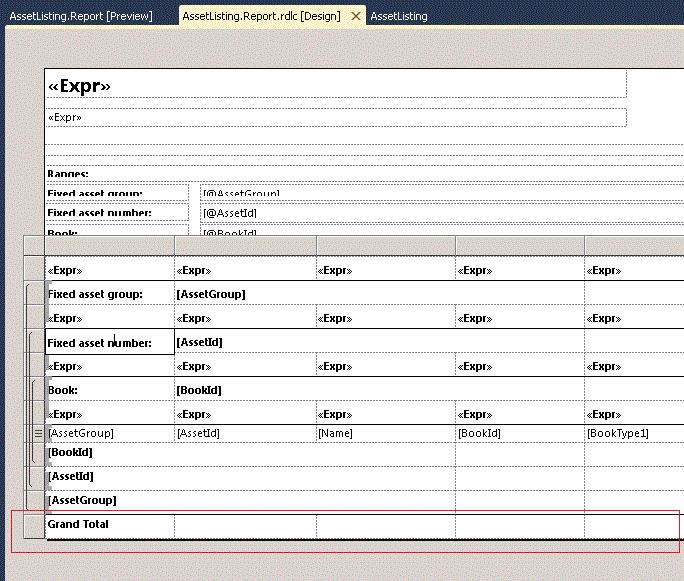Select the [Name] detail cell

tap(386, 433)
